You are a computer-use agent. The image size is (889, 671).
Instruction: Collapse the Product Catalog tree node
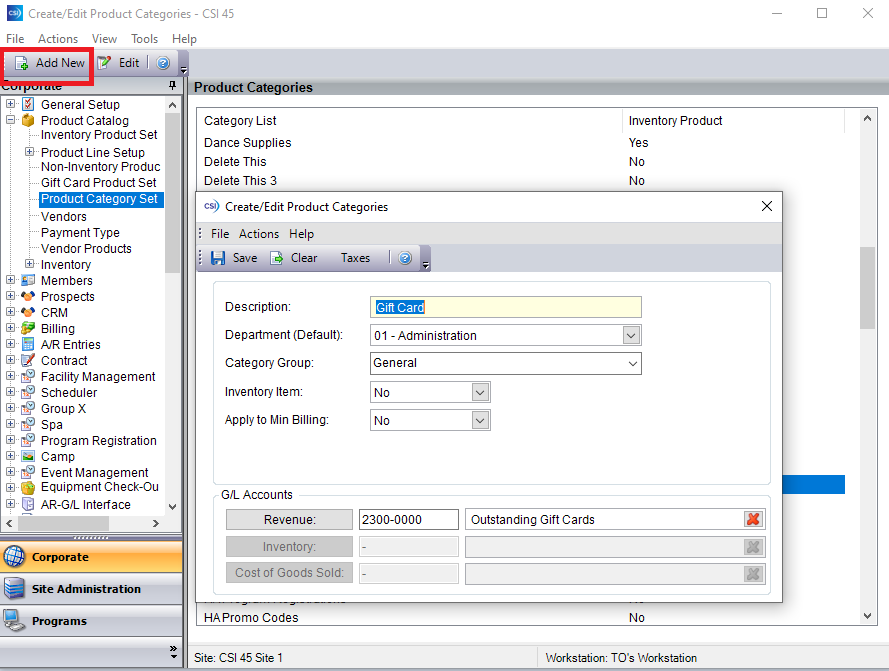coord(11,120)
